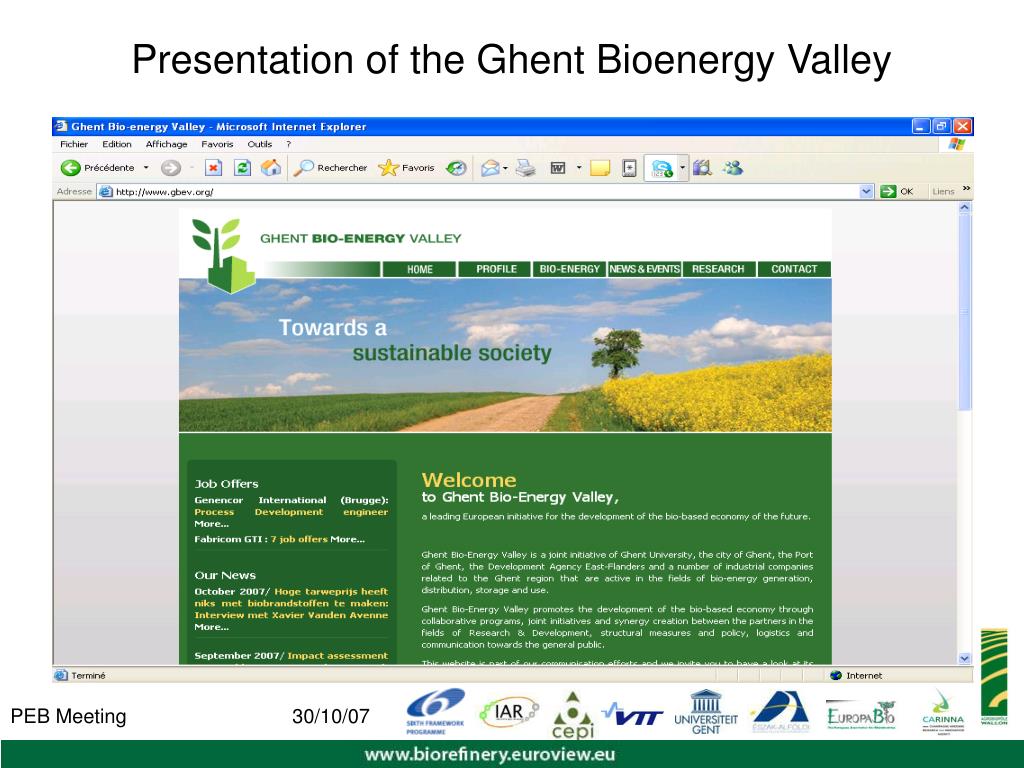Click the VTT logo
The height and width of the screenshot is (768, 1024).
[x=632, y=714]
